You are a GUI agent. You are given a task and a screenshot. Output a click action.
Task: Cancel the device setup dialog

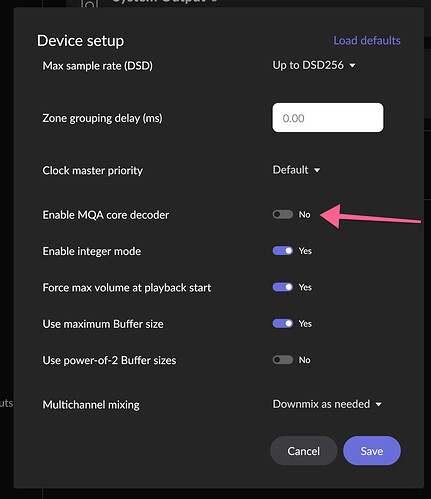point(303,451)
